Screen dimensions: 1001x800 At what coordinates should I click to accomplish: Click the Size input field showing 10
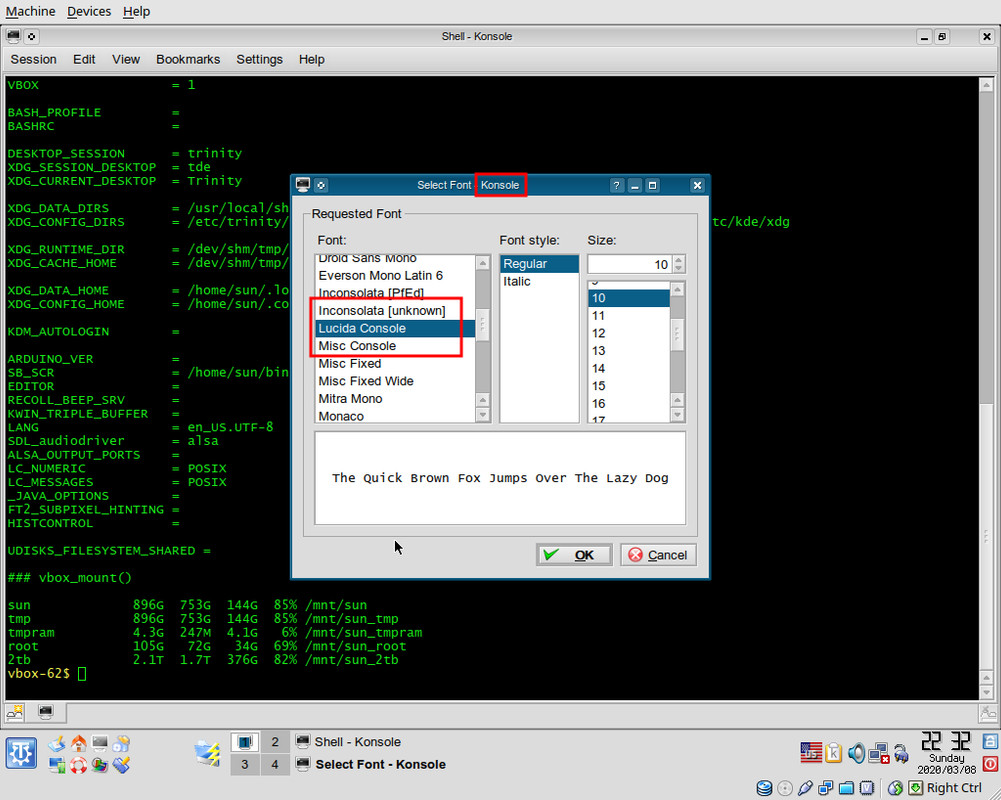coord(629,264)
